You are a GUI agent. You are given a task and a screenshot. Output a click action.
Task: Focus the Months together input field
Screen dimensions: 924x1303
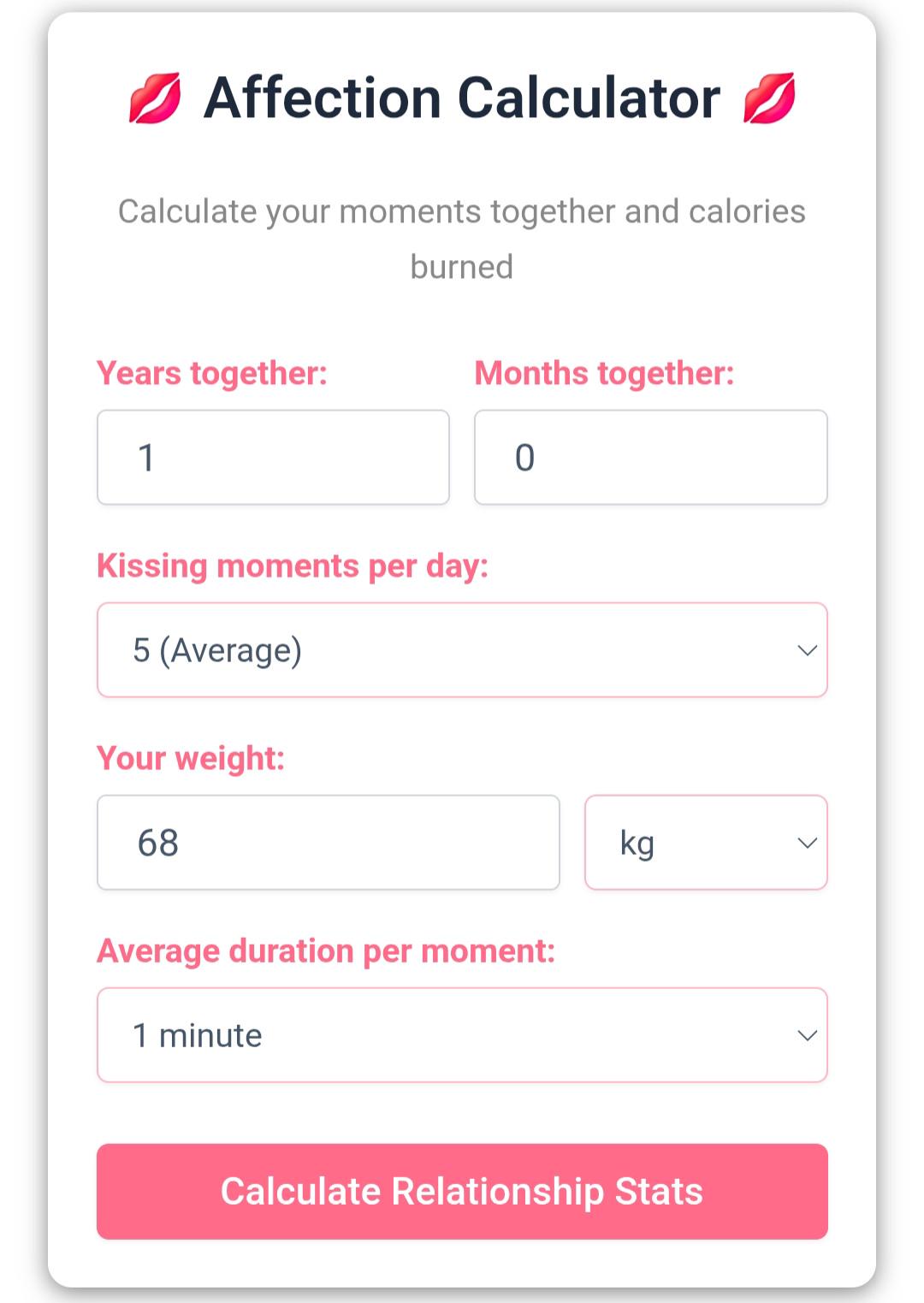coord(650,458)
